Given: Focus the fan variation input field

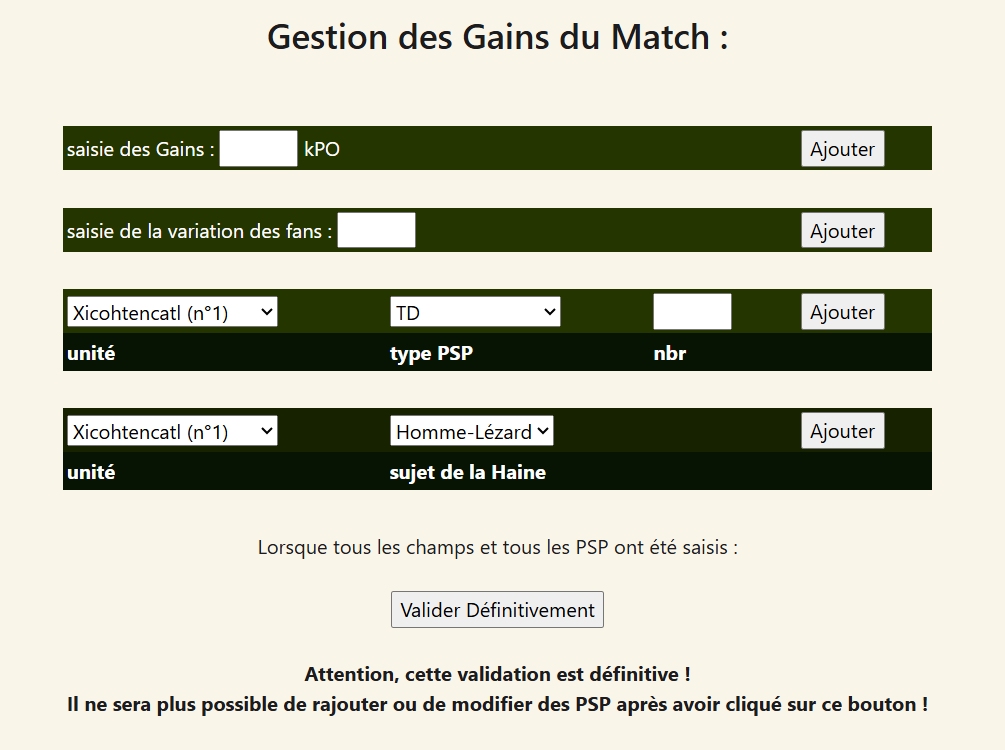Looking at the screenshot, I should tap(376, 230).
